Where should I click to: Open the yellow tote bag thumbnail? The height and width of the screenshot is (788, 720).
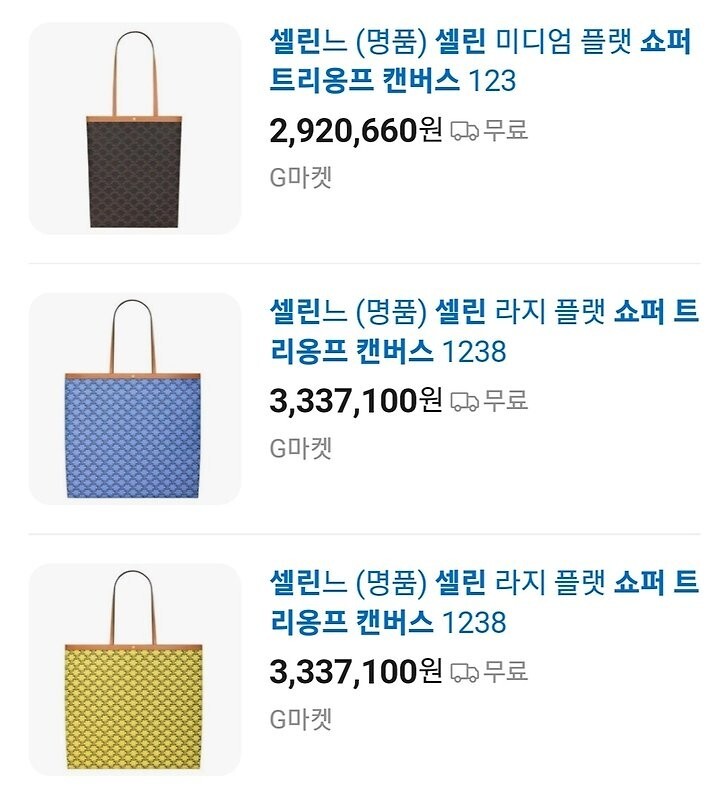(135, 669)
